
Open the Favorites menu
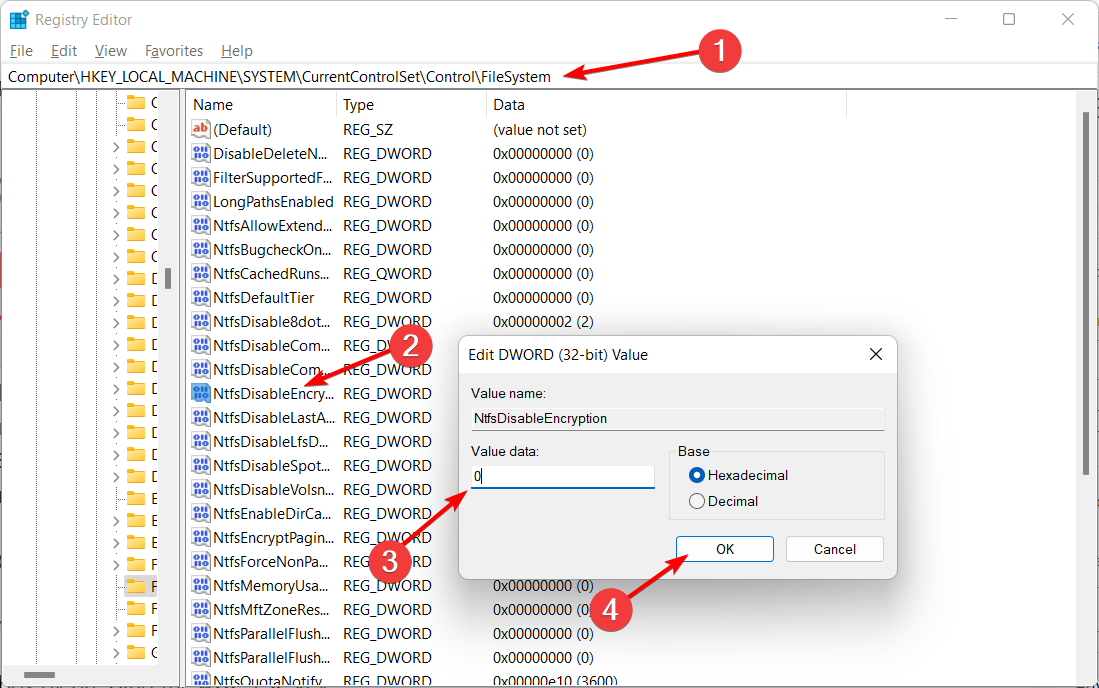174,50
